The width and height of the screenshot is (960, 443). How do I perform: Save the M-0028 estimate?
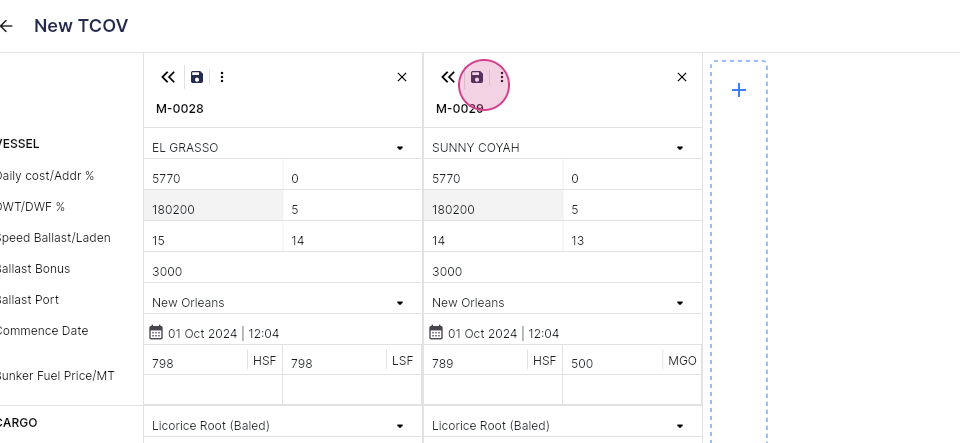[197, 77]
